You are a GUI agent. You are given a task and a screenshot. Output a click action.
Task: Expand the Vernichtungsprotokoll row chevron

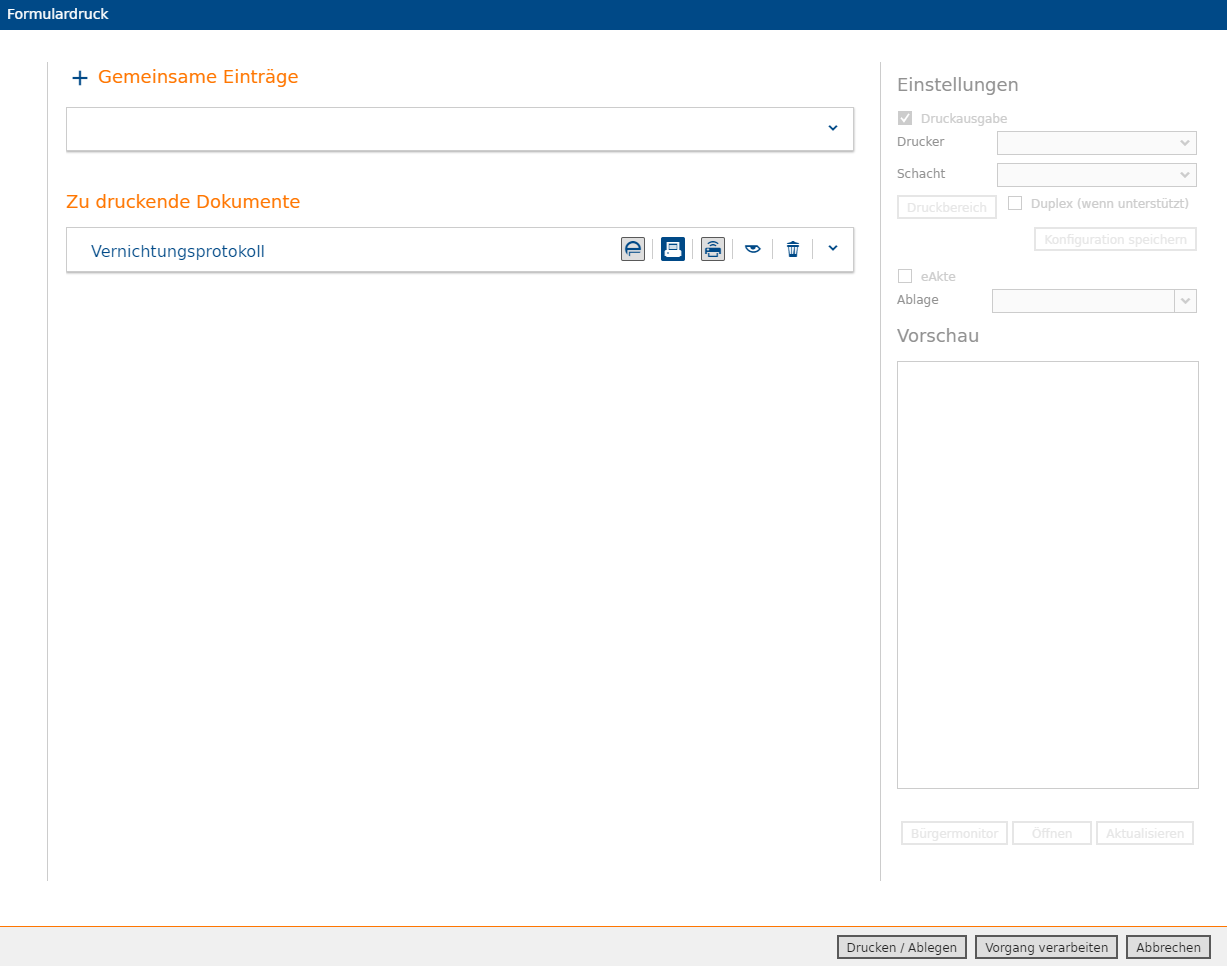click(x=833, y=248)
